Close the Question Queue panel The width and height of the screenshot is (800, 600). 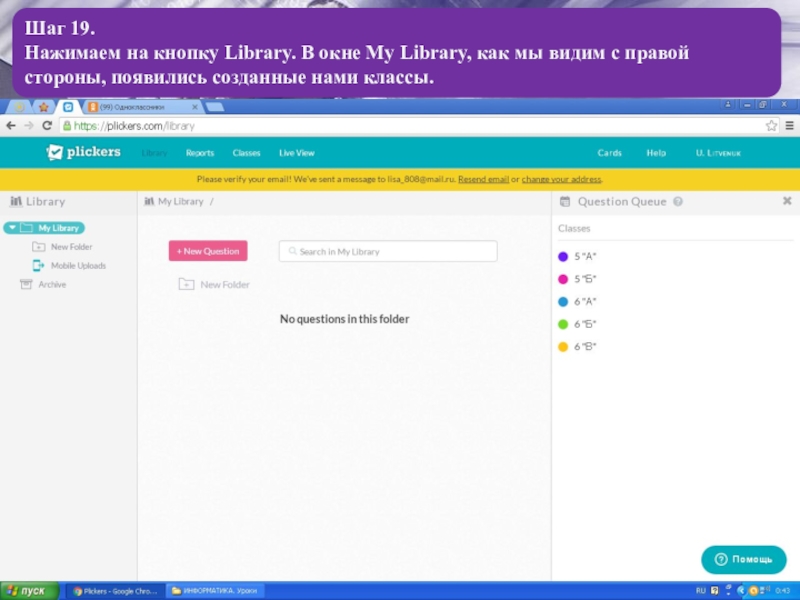tap(787, 201)
